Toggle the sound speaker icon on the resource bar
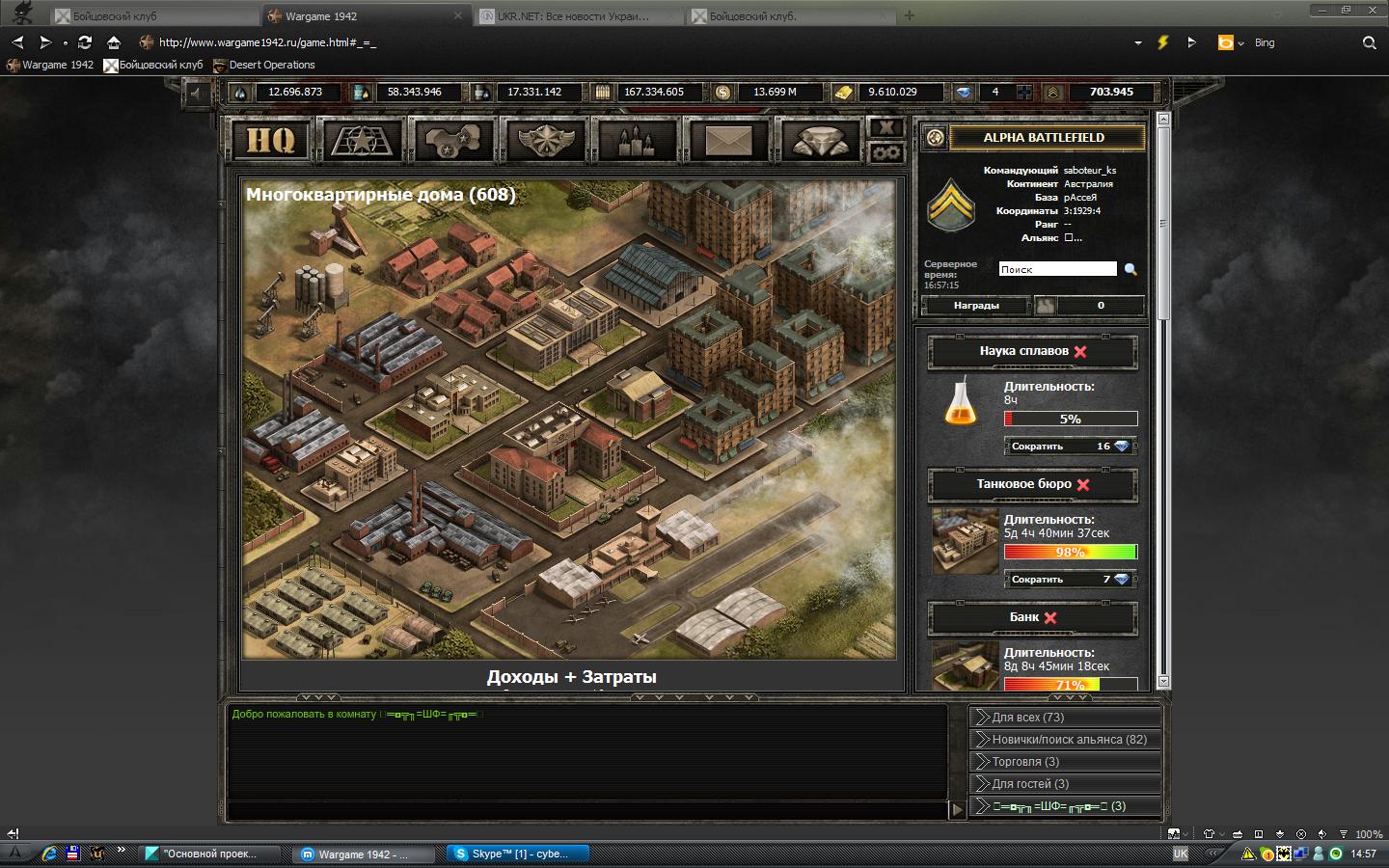 click(x=198, y=94)
